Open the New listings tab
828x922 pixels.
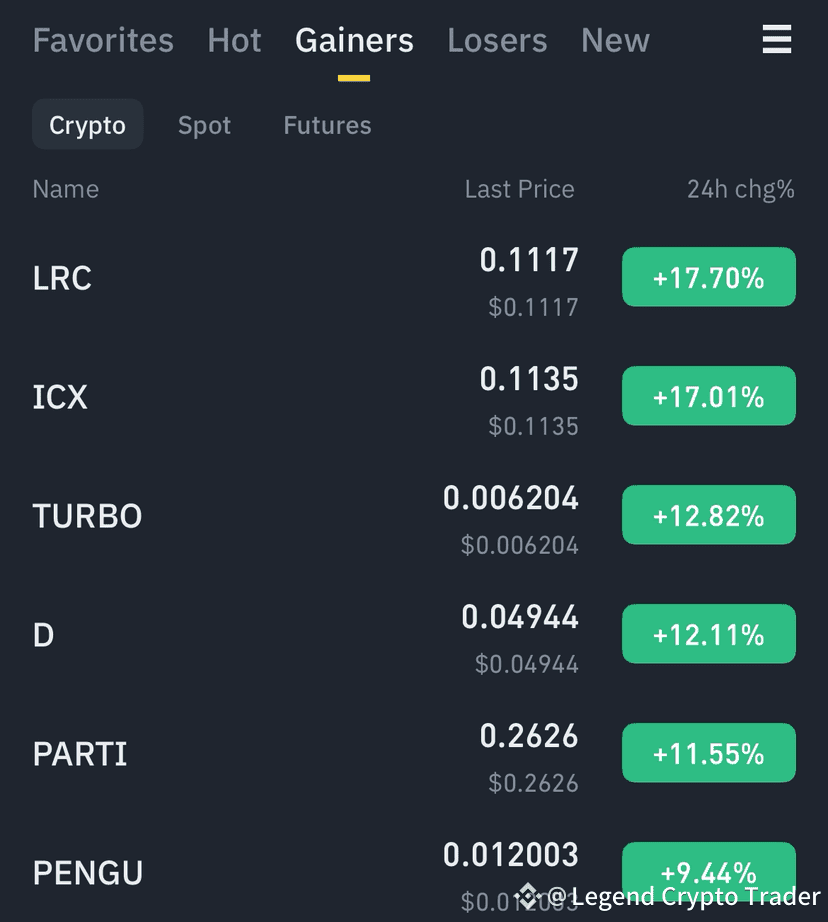[x=615, y=41]
